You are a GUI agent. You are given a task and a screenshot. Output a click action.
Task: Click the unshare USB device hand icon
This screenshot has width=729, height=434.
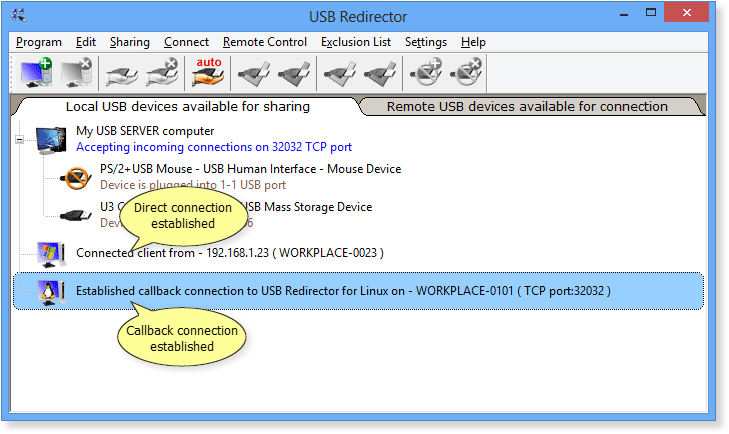(x=162, y=73)
